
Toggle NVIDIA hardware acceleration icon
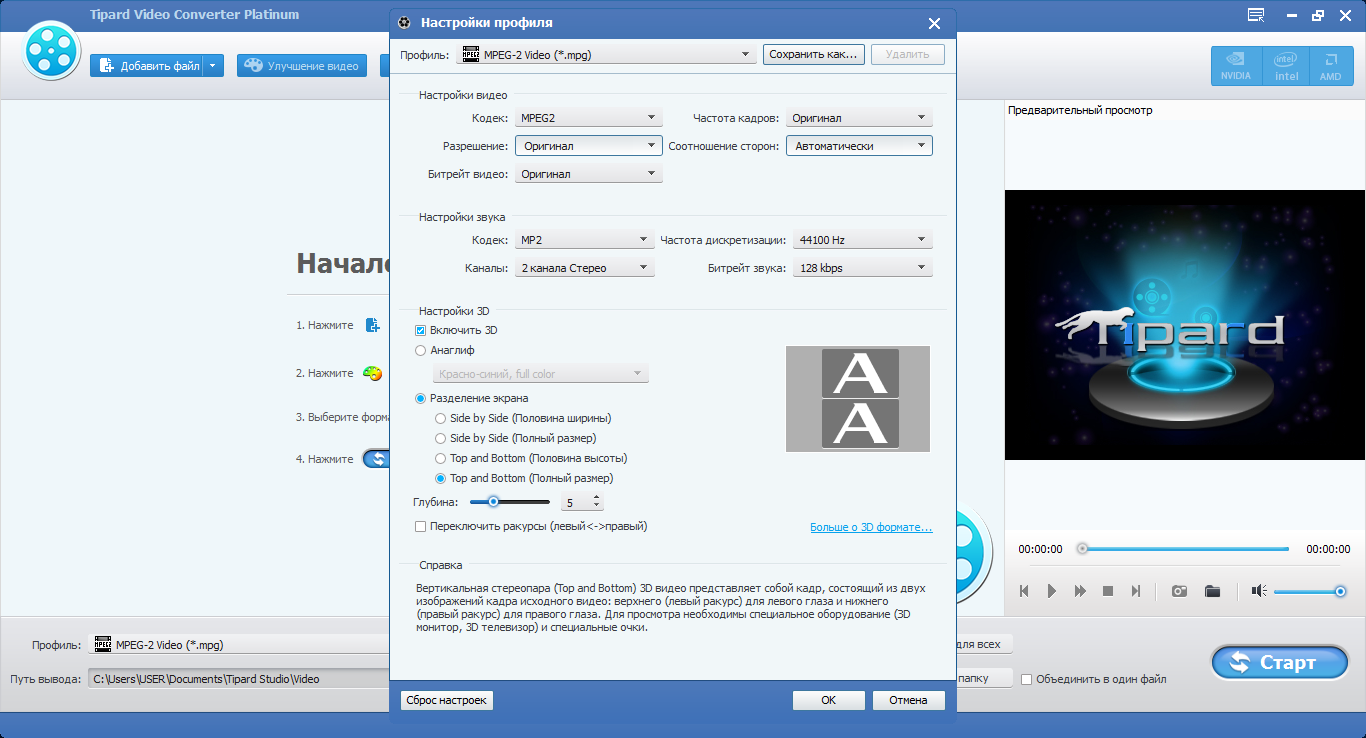[x=1236, y=66]
